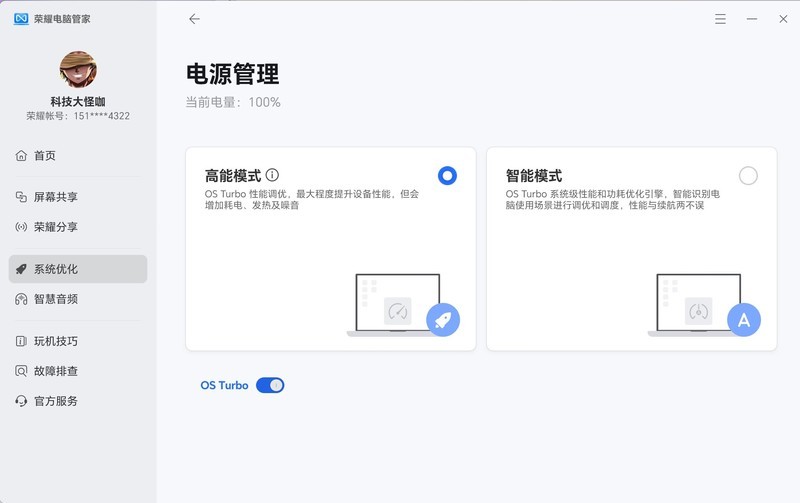Open the 玩机技巧 sidebar item
The image size is (800, 503).
pos(78,341)
